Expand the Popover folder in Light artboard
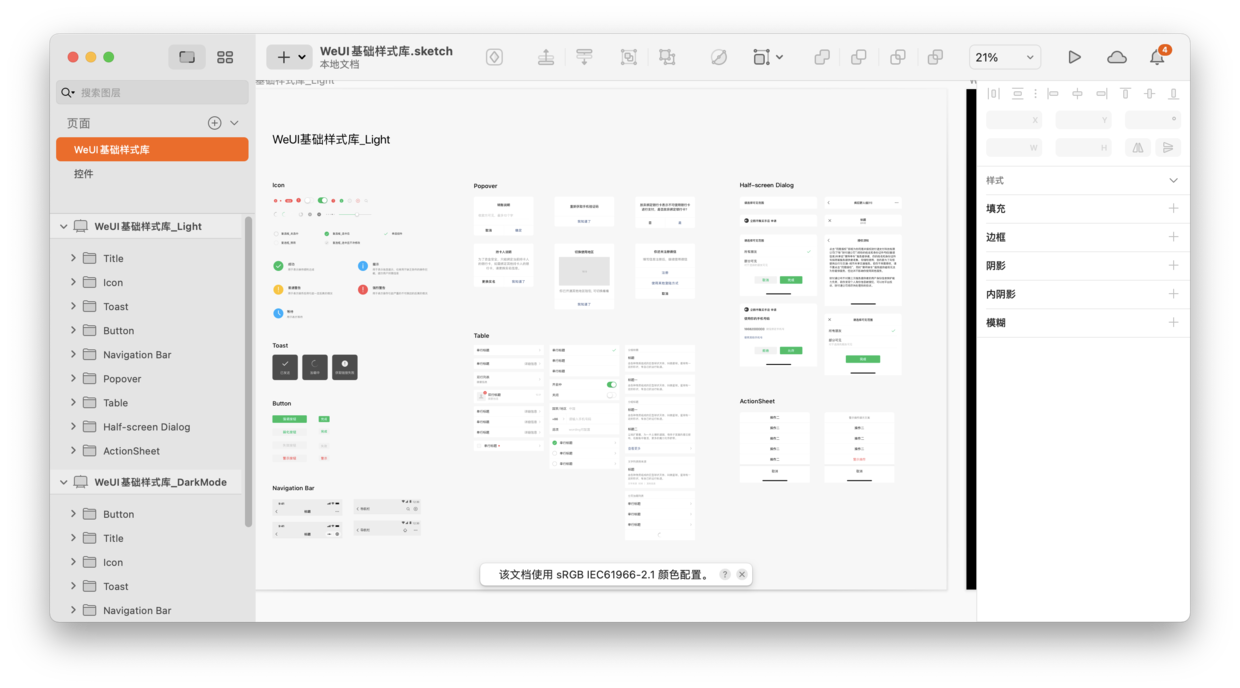This screenshot has width=1240, height=688. coord(73,378)
